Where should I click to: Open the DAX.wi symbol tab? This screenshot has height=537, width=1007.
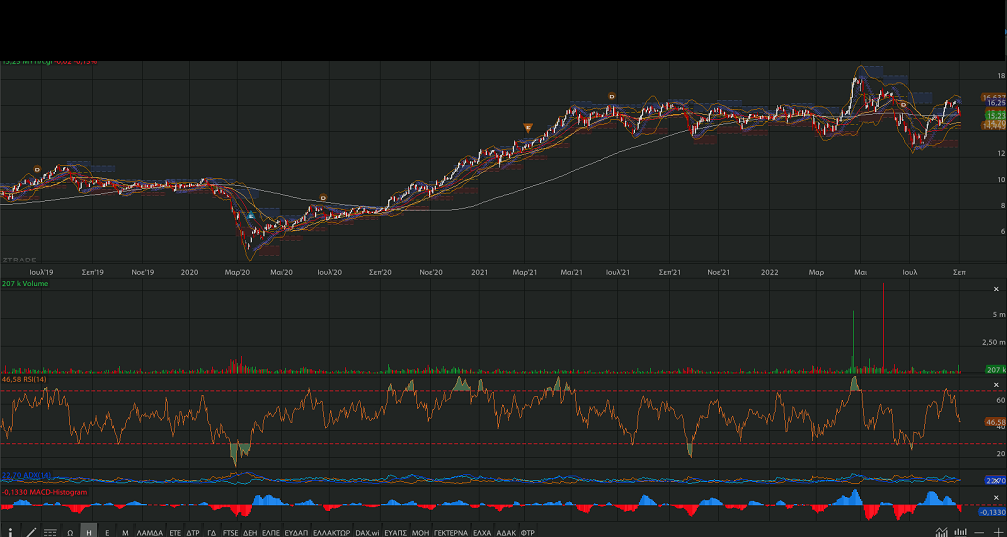tap(366, 532)
